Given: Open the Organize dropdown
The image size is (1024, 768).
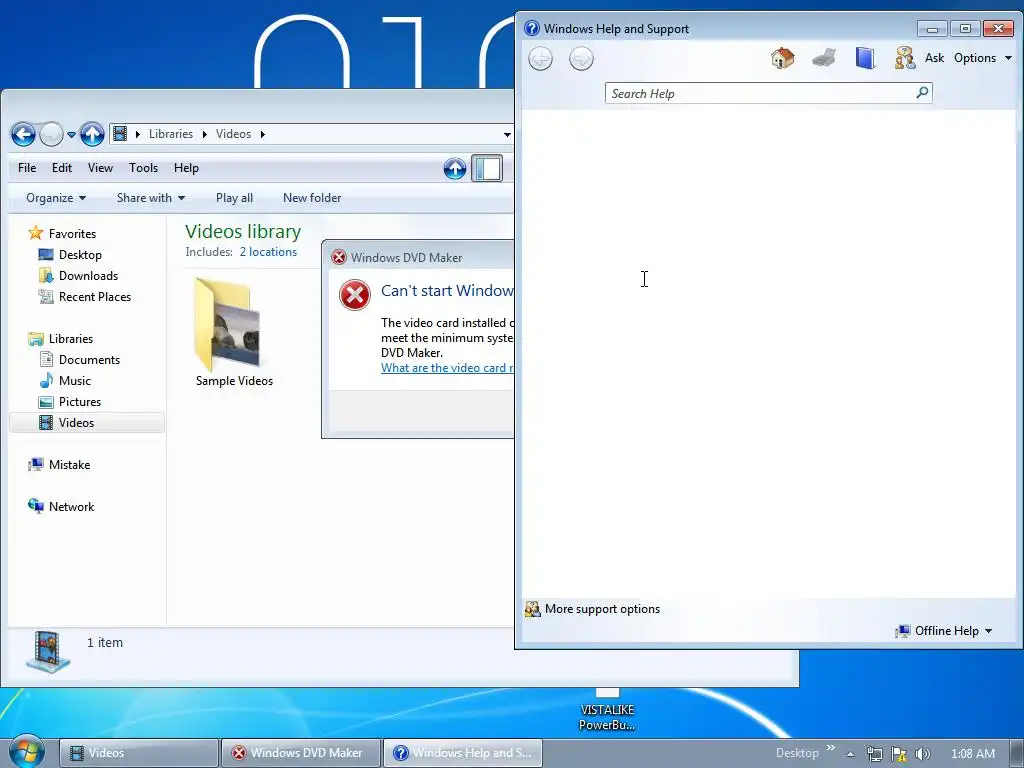Looking at the screenshot, I should tap(56, 198).
